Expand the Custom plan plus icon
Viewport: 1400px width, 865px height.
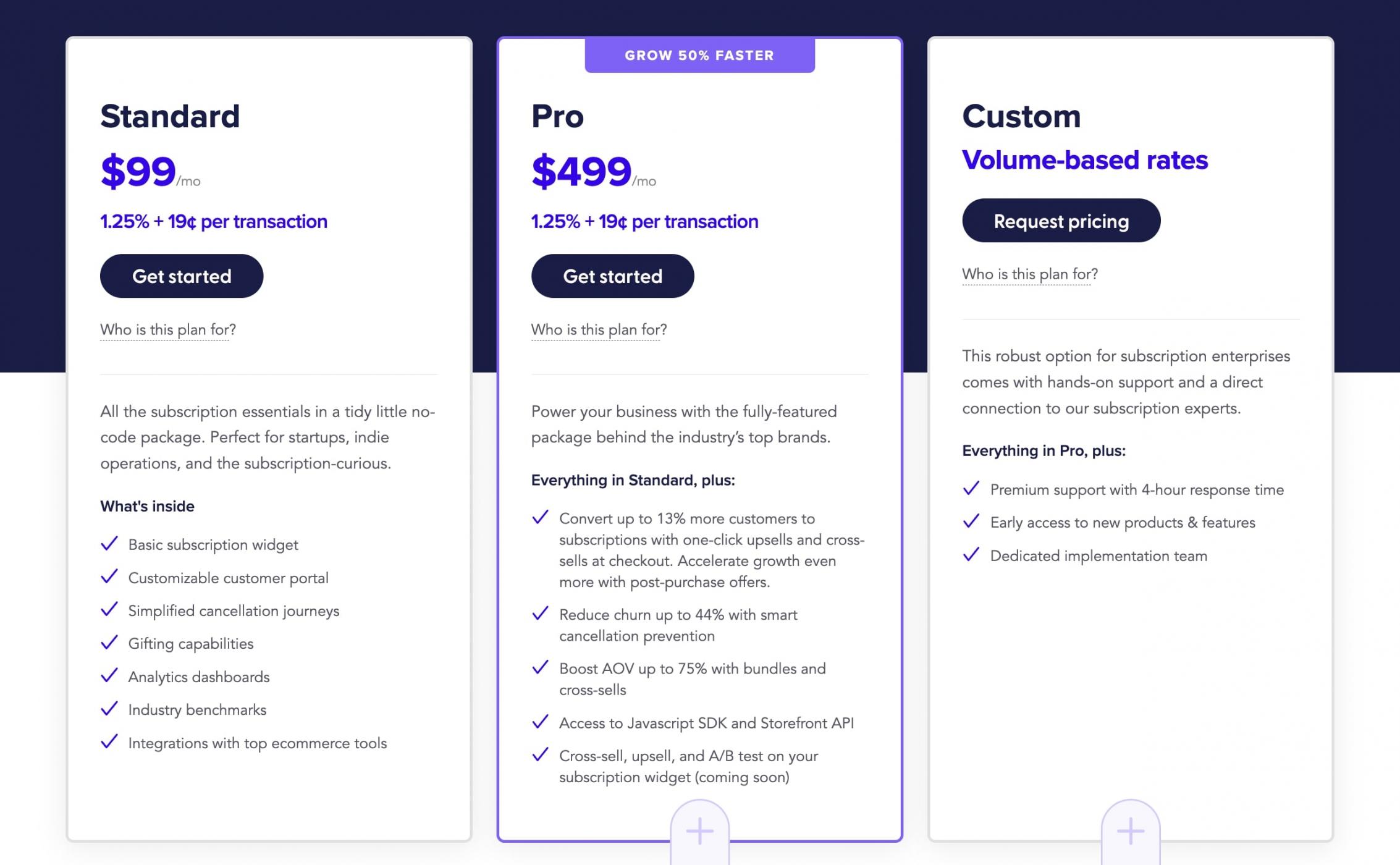(x=1130, y=831)
